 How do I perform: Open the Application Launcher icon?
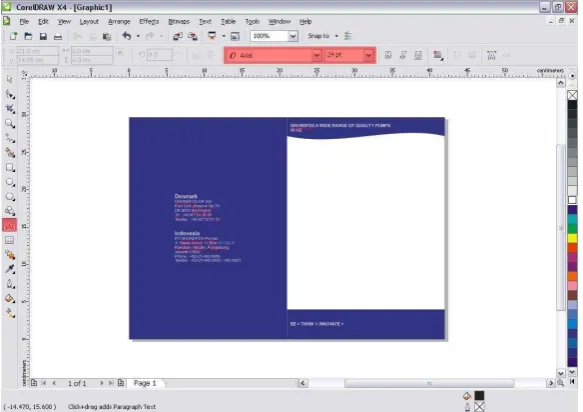coord(212,36)
